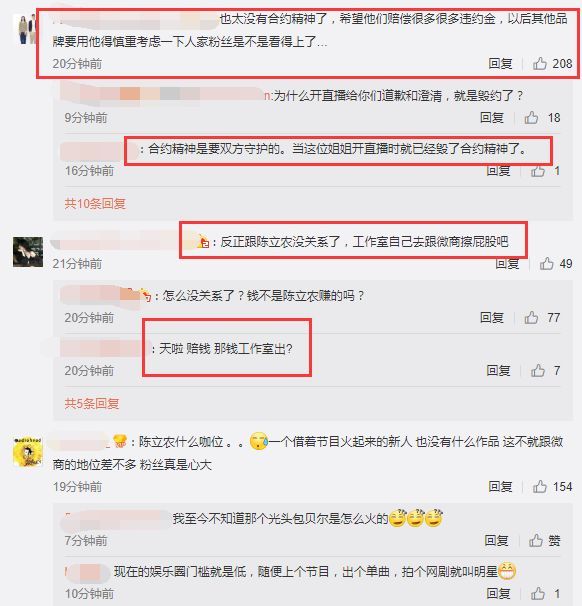Reply to the 21分钟前 陈立农没关系 comment
582x606 pixels.
tap(507, 264)
